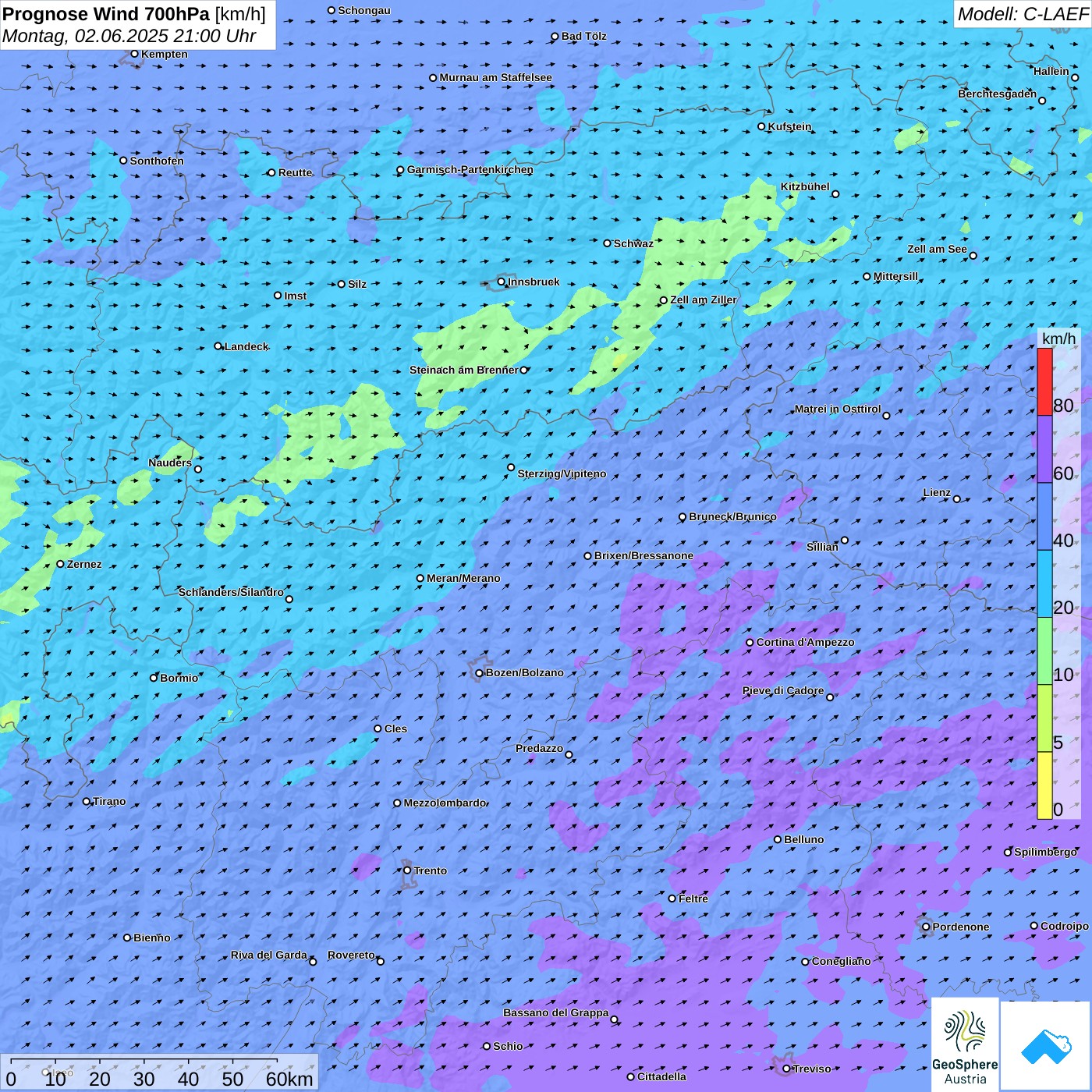1092x1092 pixels.
Task: Click the 'Berchtesgaden' label
Action: point(997,94)
